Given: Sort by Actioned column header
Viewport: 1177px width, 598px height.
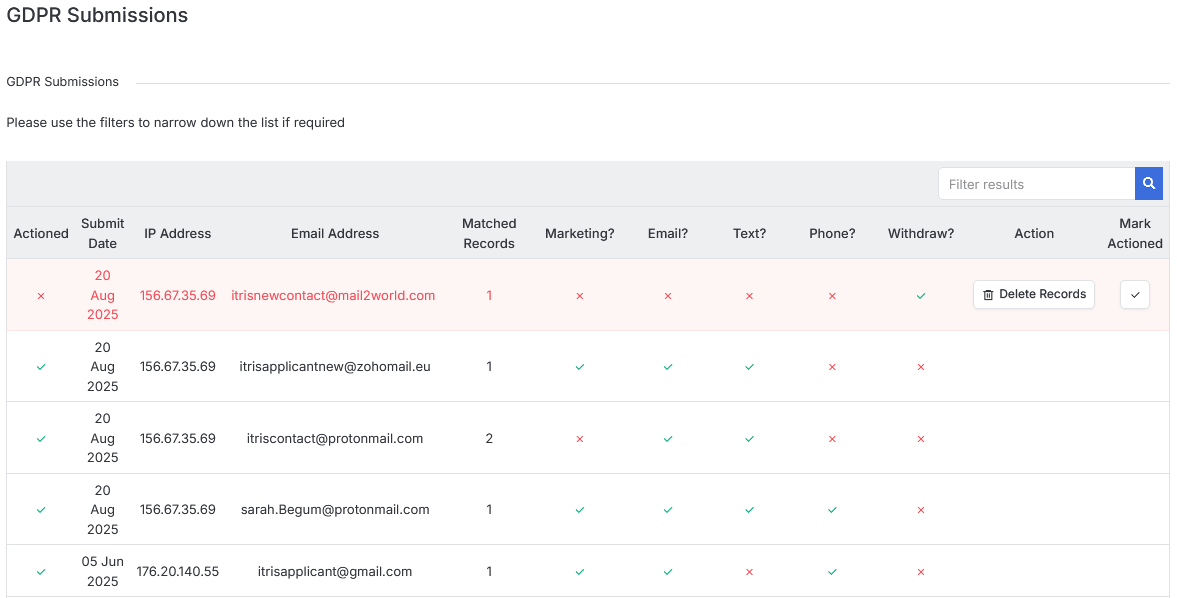Looking at the screenshot, I should (41, 233).
